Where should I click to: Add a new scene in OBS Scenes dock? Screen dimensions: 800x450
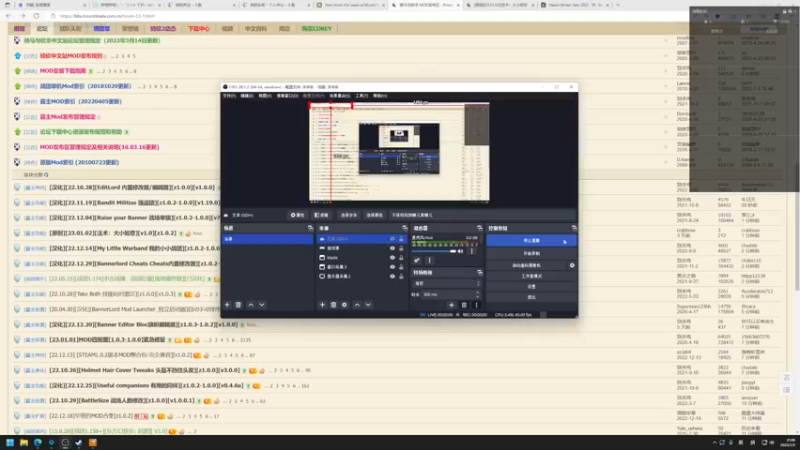point(228,305)
